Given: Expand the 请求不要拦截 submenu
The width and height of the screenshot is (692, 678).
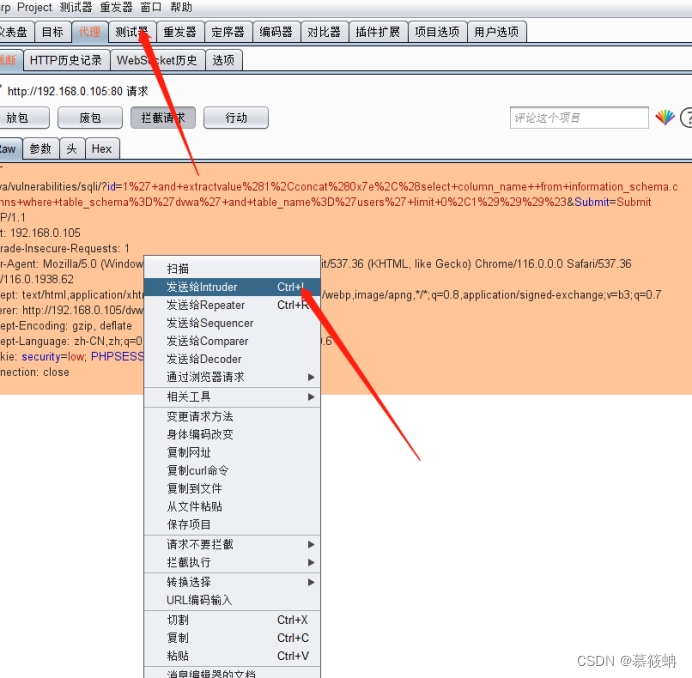Looking at the screenshot, I should point(232,544).
